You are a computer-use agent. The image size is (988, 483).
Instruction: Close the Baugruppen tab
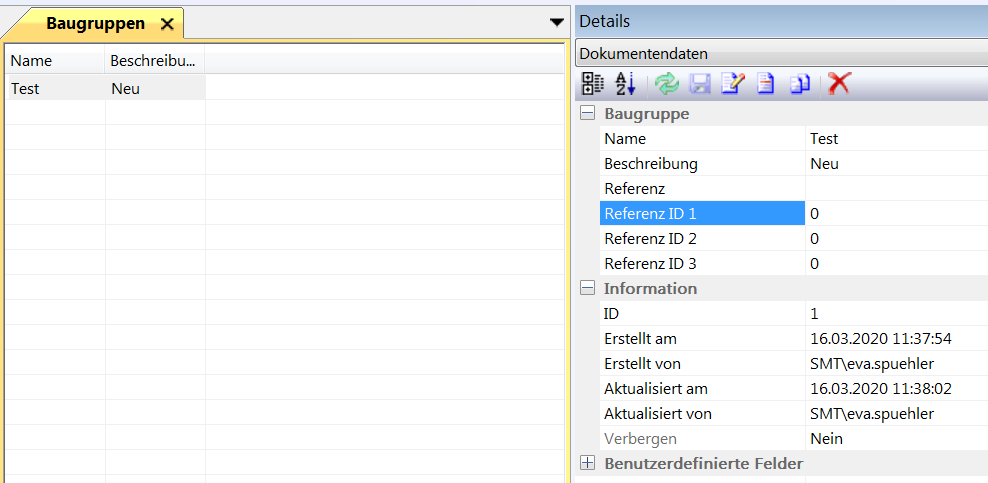coord(167,24)
